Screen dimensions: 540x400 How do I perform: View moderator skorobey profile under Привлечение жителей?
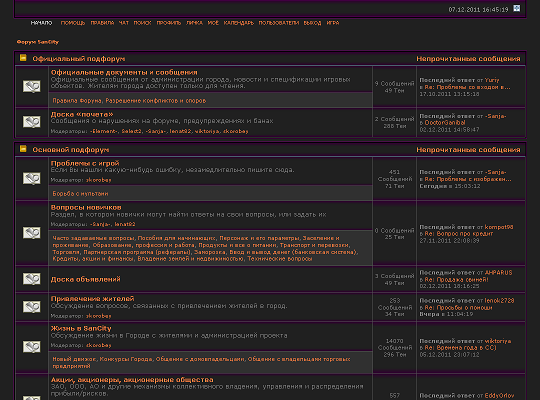pyautogui.click(x=98, y=316)
